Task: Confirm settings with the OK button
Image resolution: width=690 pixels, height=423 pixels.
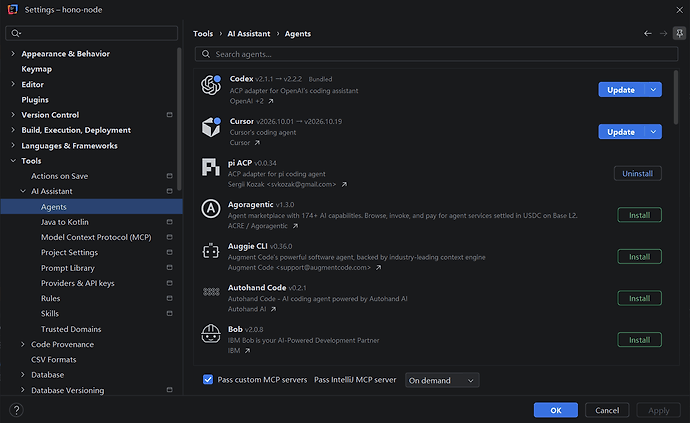Action: pos(556,410)
